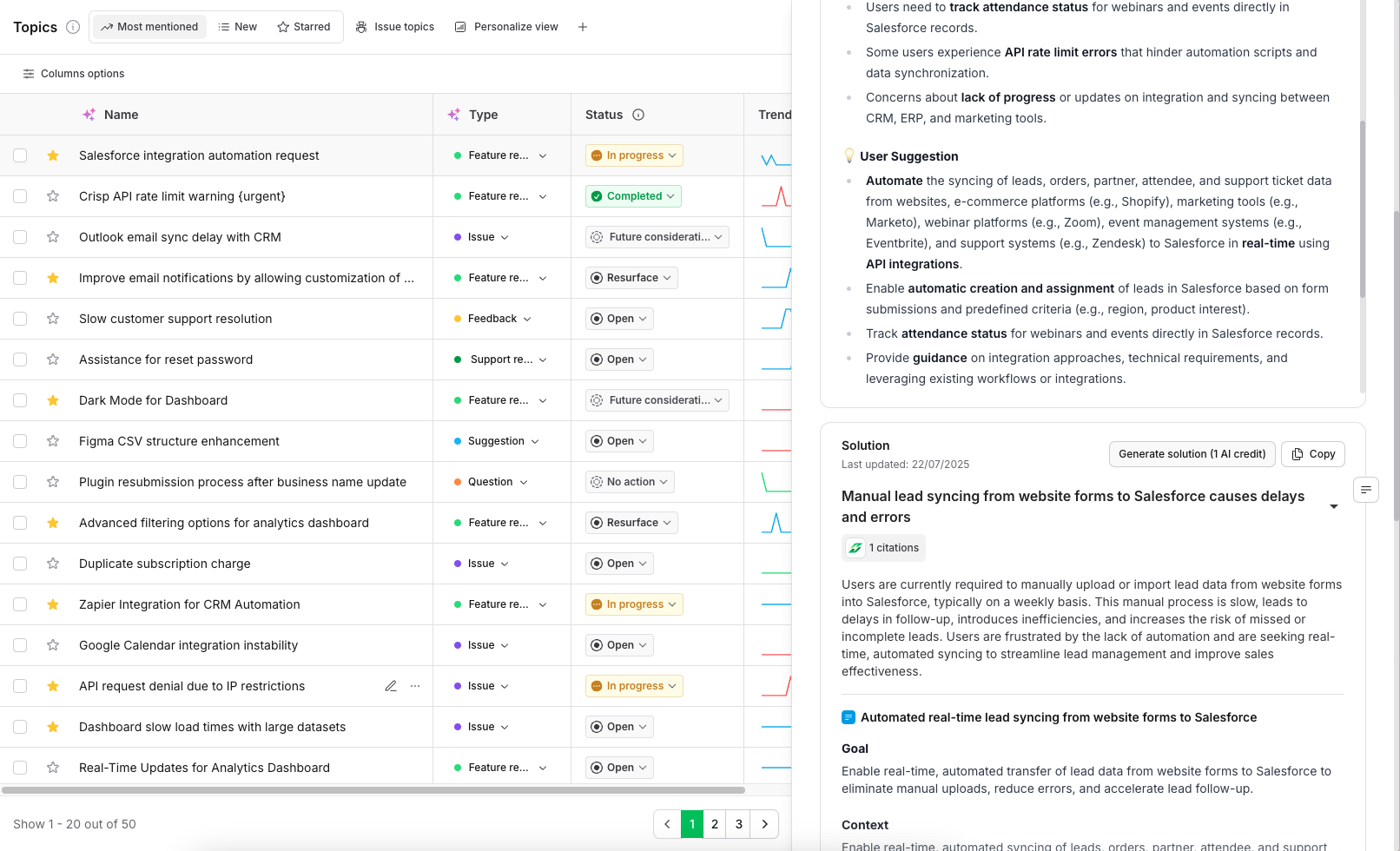Click the plus icon to add view
This screenshot has width=1400, height=851.
point(583,27)
